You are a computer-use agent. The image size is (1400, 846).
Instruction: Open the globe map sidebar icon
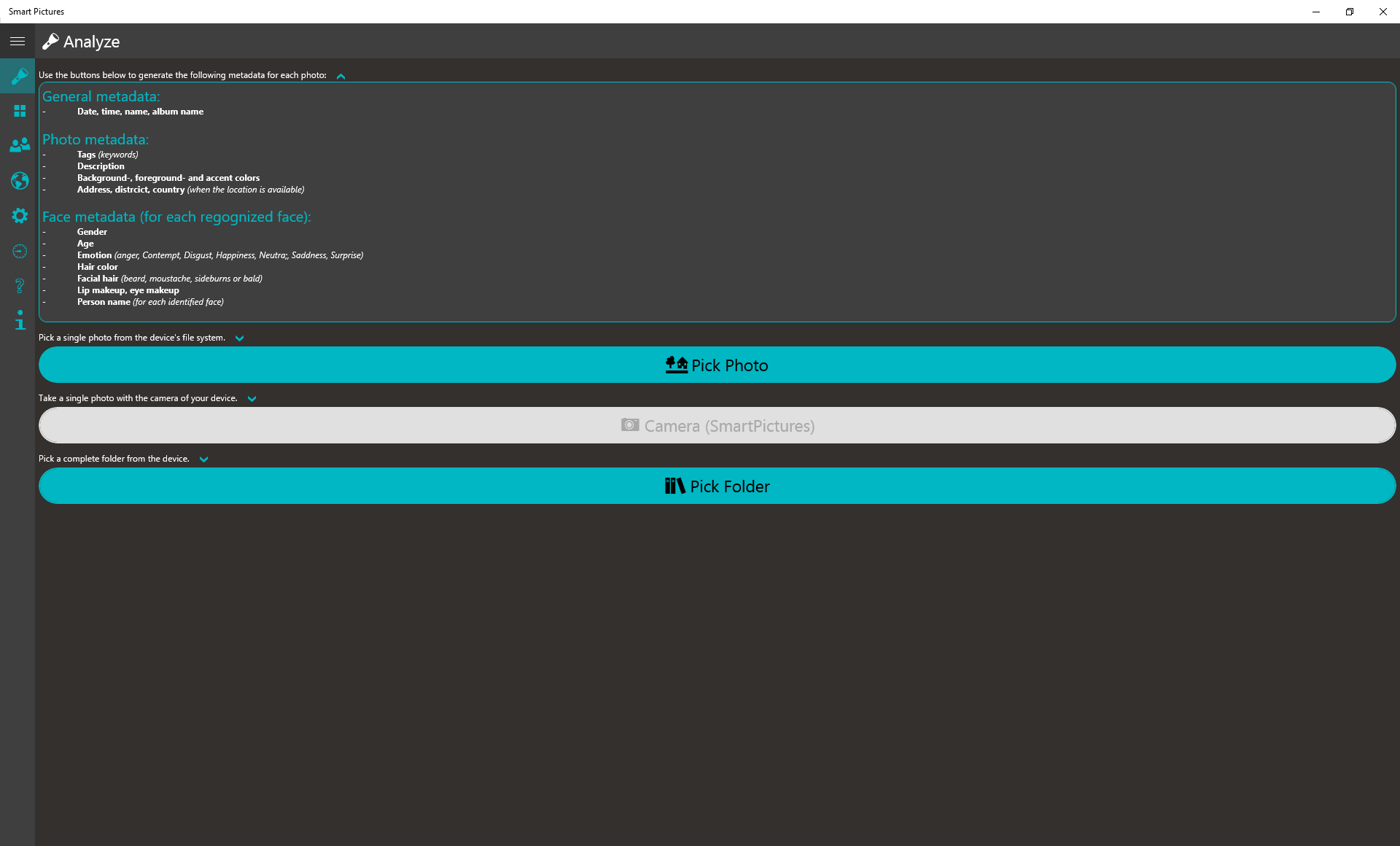[20, 180]
